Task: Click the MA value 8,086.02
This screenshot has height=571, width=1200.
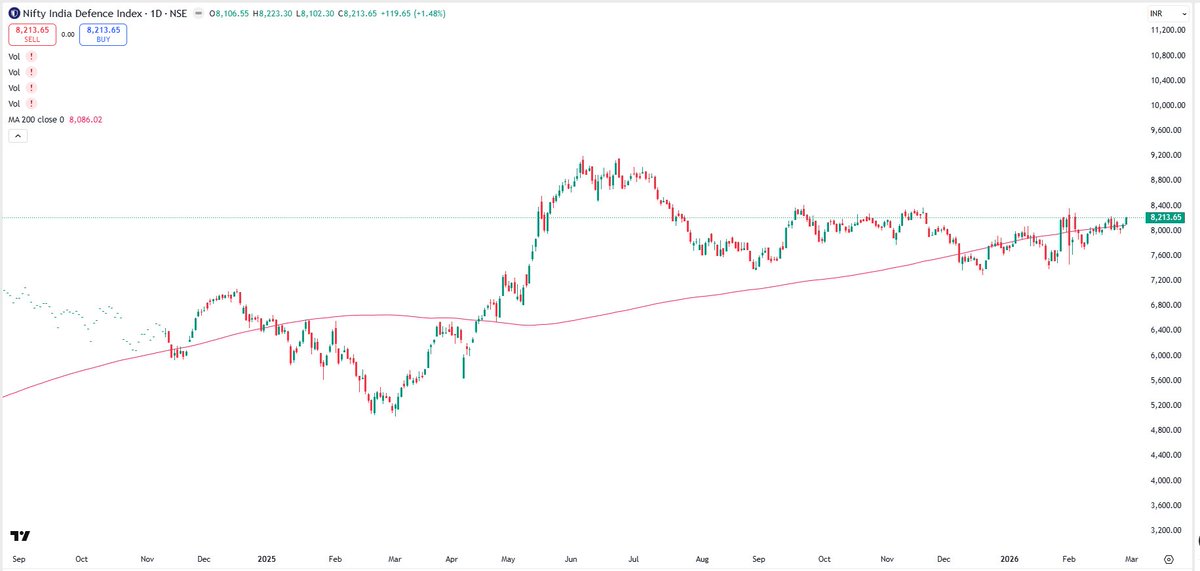Action: tap(86, 120)
